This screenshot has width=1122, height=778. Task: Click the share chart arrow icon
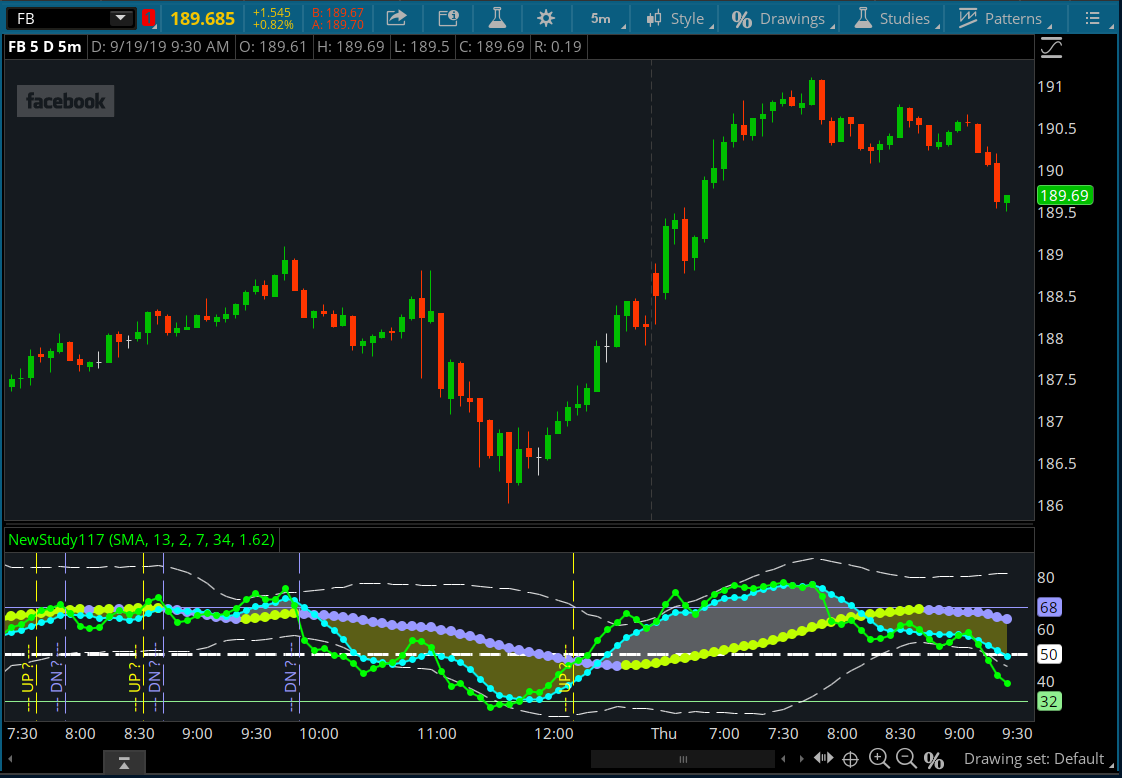pyautogui.click(x=397, y=18)
